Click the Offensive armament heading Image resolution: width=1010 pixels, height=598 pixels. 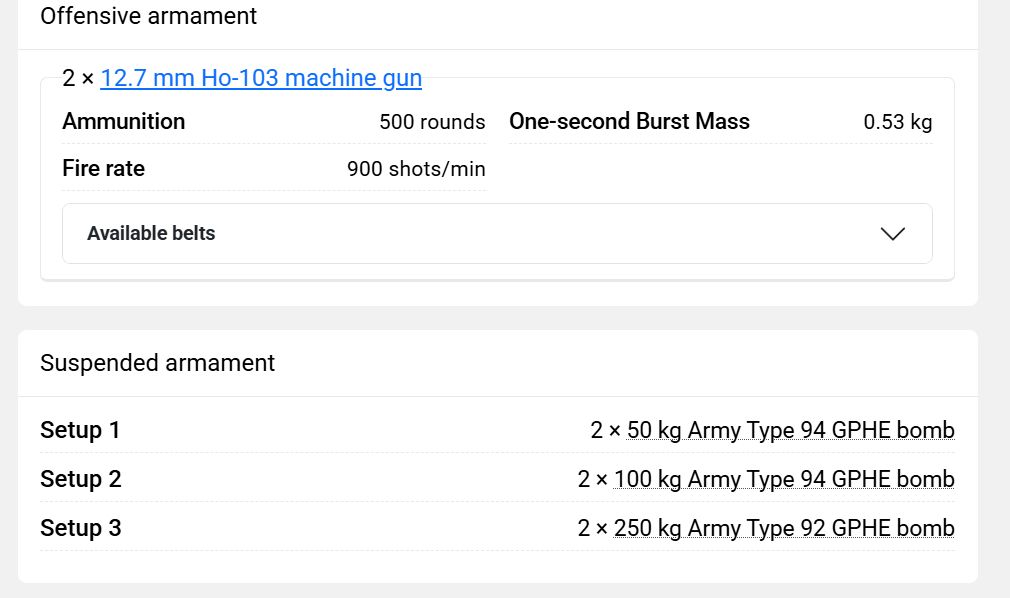(x=148, y=16)
